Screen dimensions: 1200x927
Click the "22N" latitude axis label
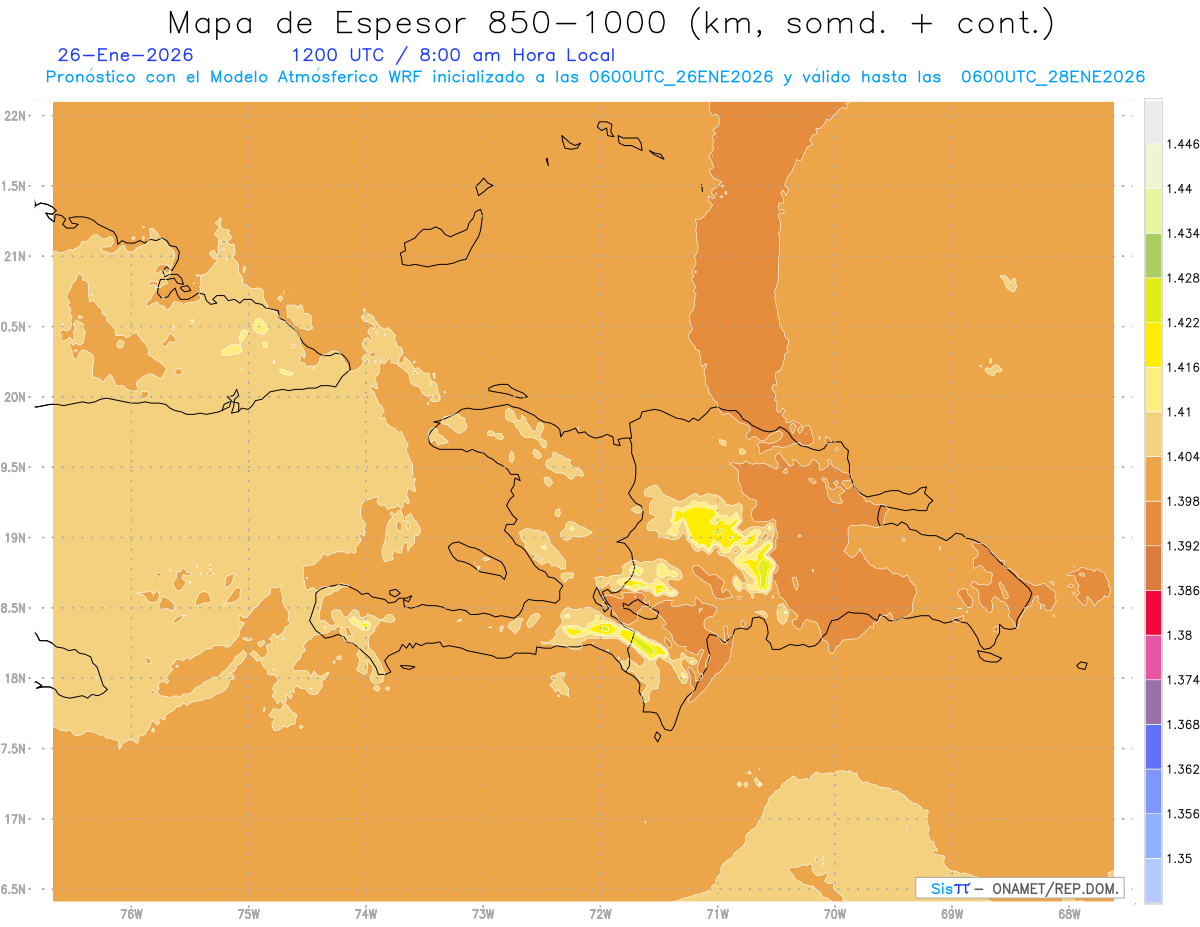[16, 115]
